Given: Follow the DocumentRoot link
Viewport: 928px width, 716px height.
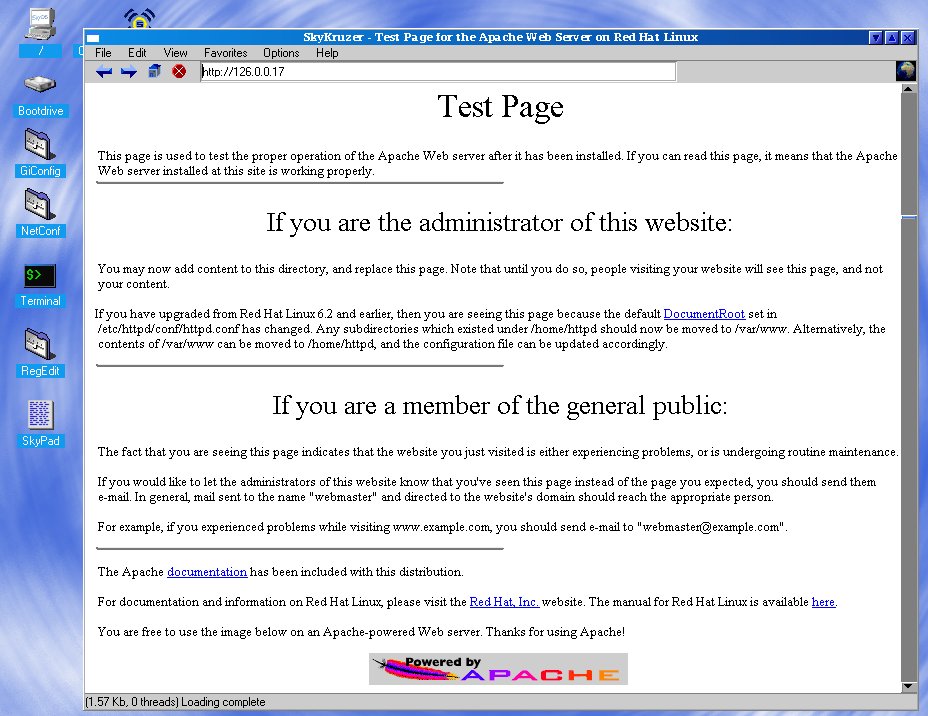Looking at the screenshot, I should (704, 314).
